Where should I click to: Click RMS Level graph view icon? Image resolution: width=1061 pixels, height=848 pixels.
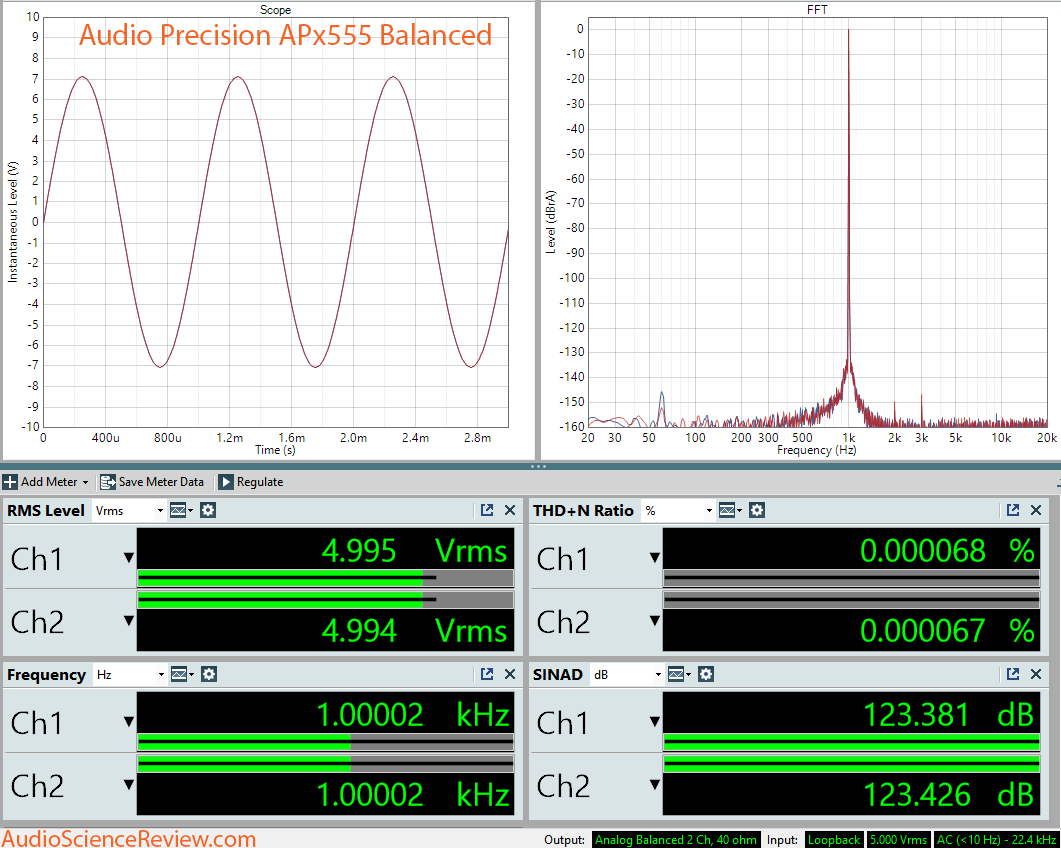(181, 510)
